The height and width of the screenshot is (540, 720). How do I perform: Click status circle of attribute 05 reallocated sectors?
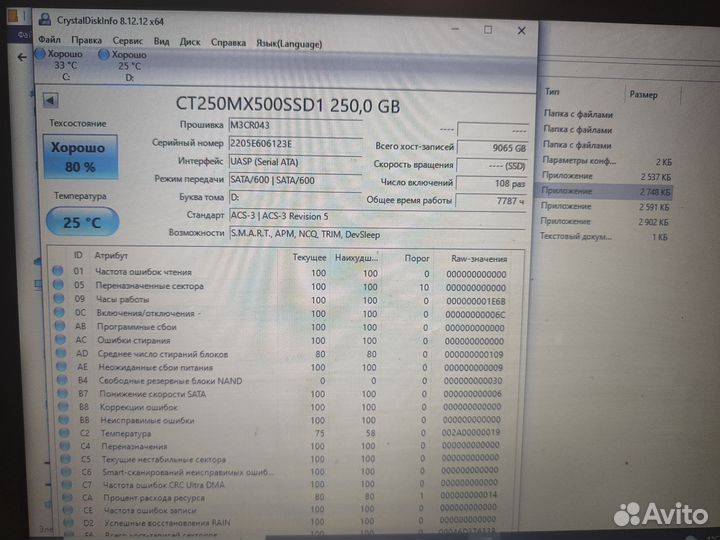pyautogui.click(x=58, y=285)
